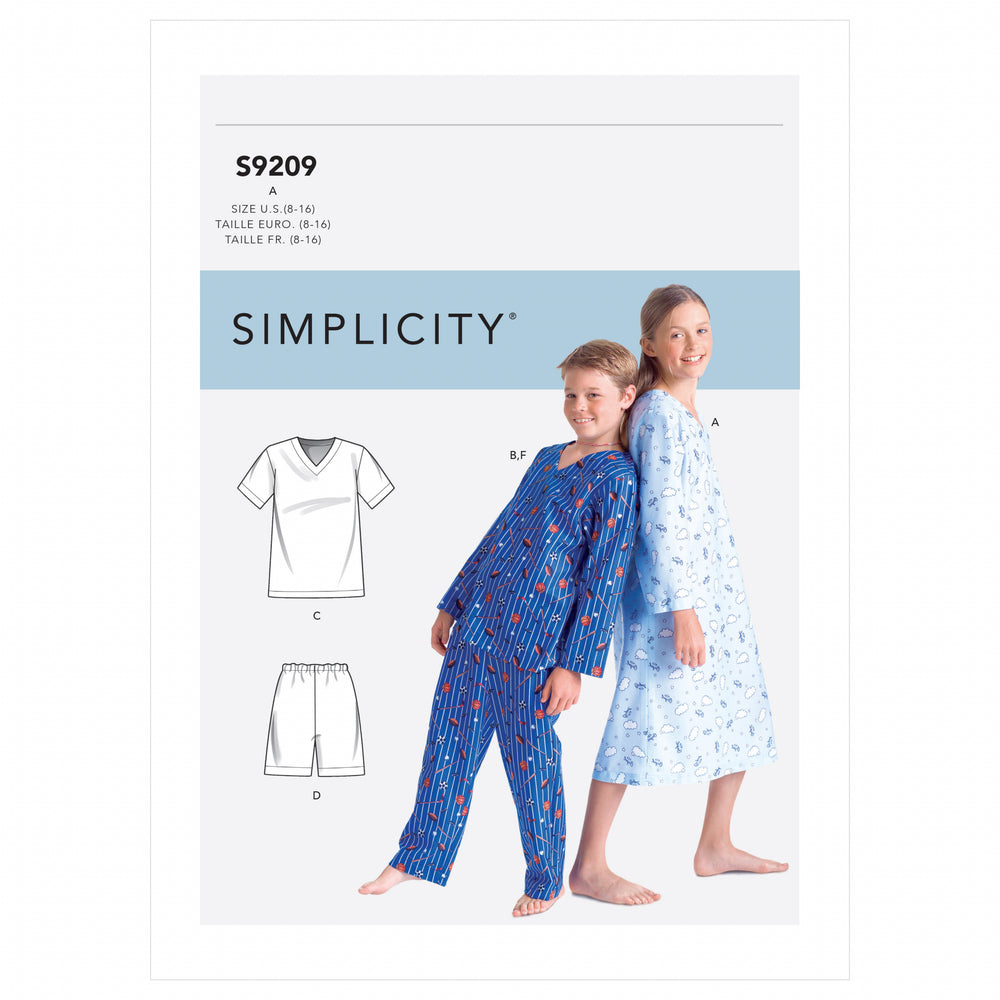Click the D label under the shorts
This screenshot has height=1000, width=1000.
tap(316, 795)
